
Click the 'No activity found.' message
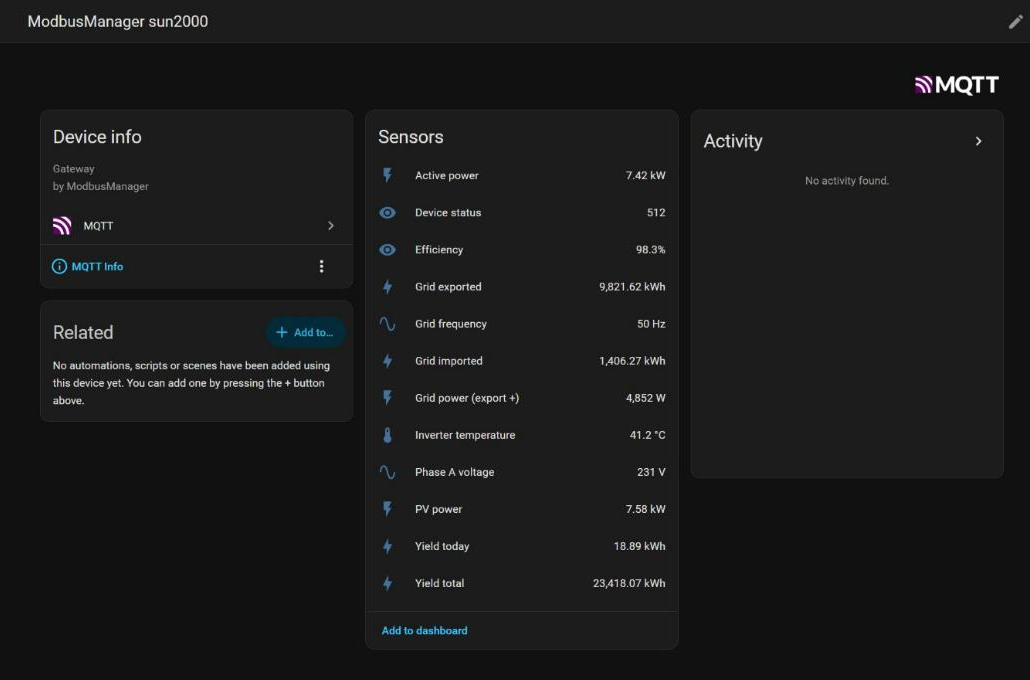(x=847, y=181)
